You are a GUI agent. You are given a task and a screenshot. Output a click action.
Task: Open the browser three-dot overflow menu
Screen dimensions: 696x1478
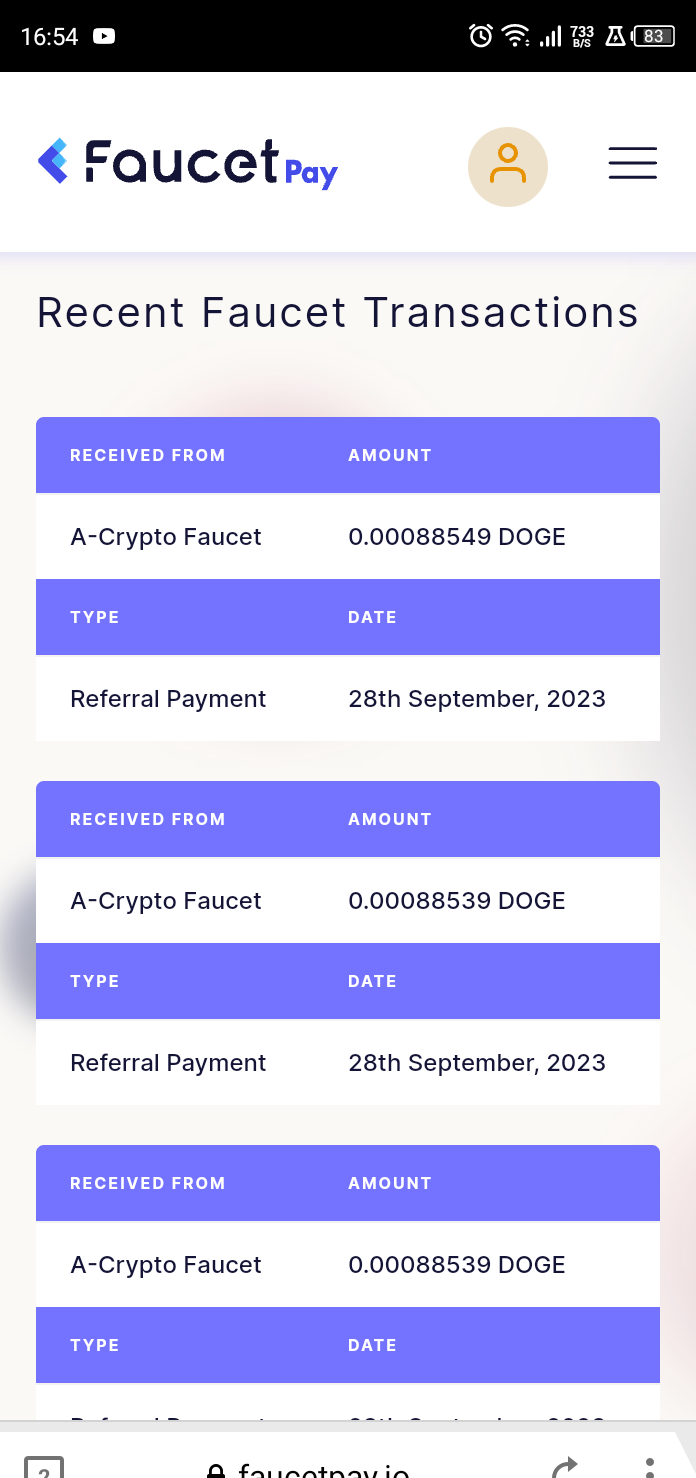[649, 1466]
